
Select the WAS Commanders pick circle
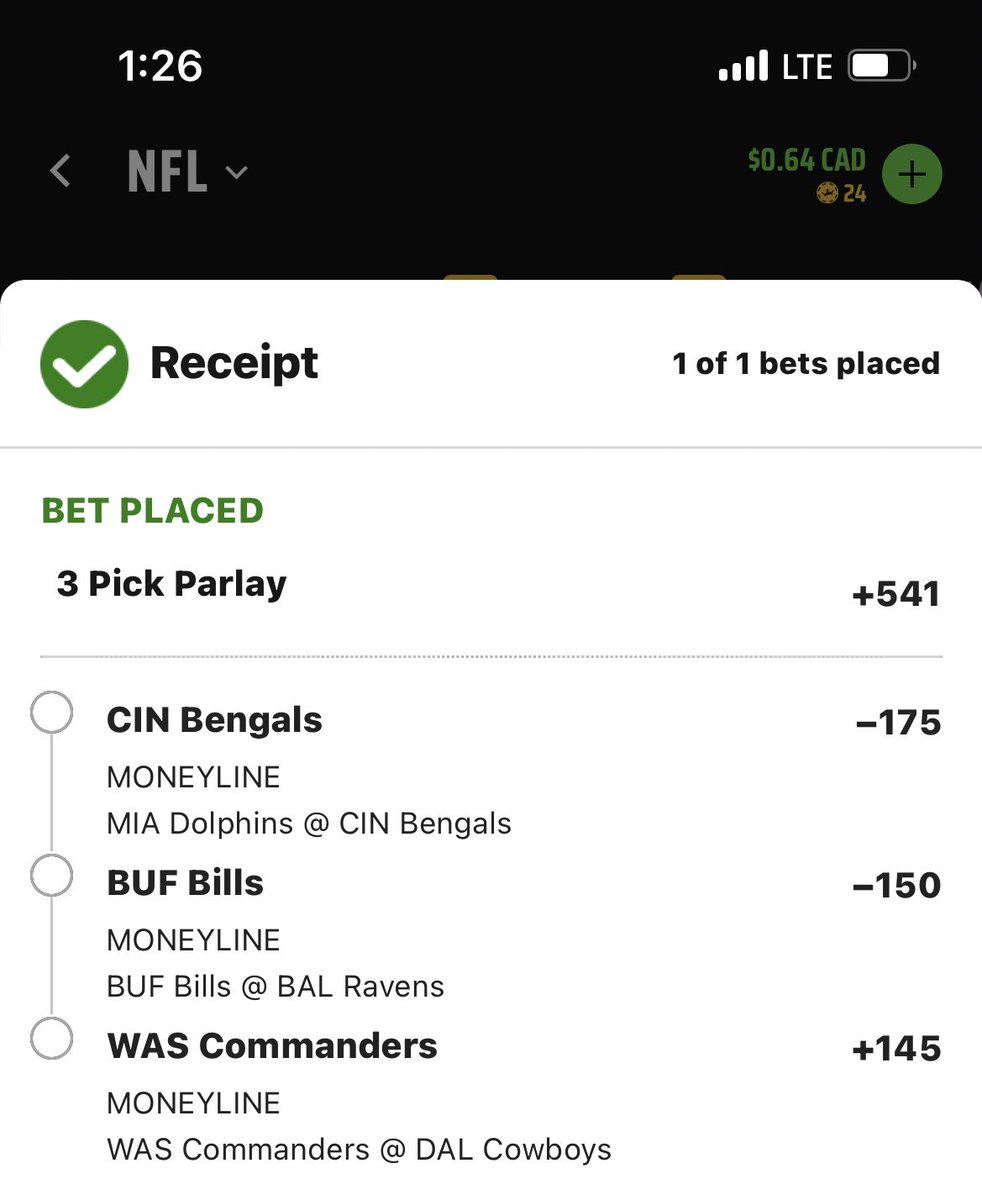point(52,1039)
